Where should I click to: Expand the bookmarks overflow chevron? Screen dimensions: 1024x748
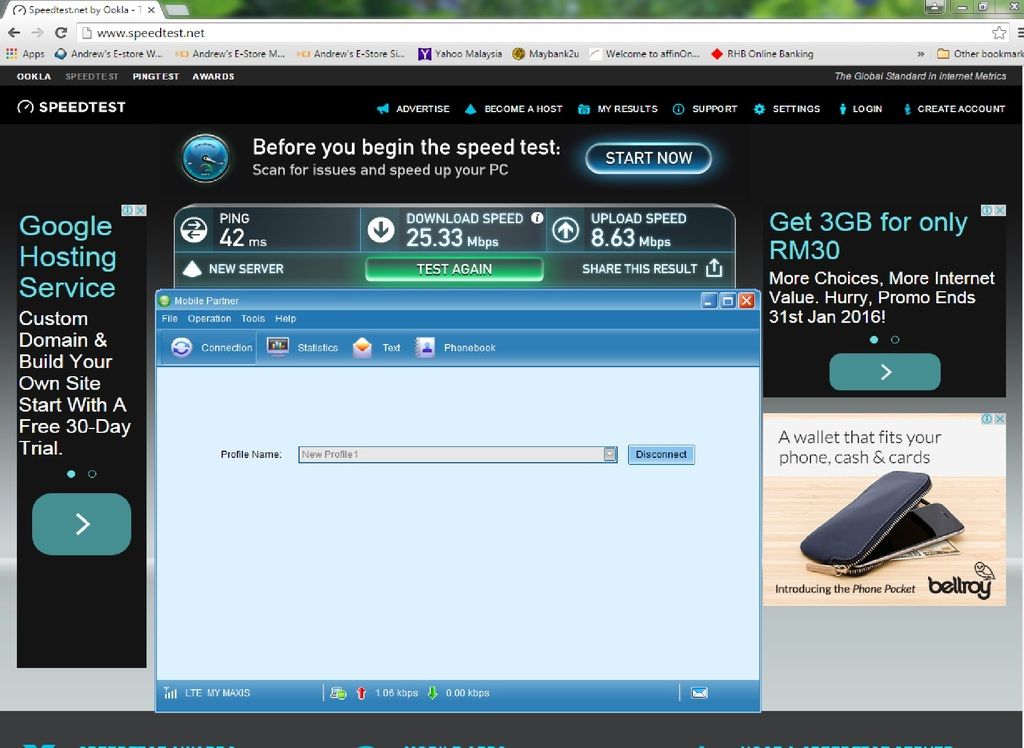tap(920, 54)
